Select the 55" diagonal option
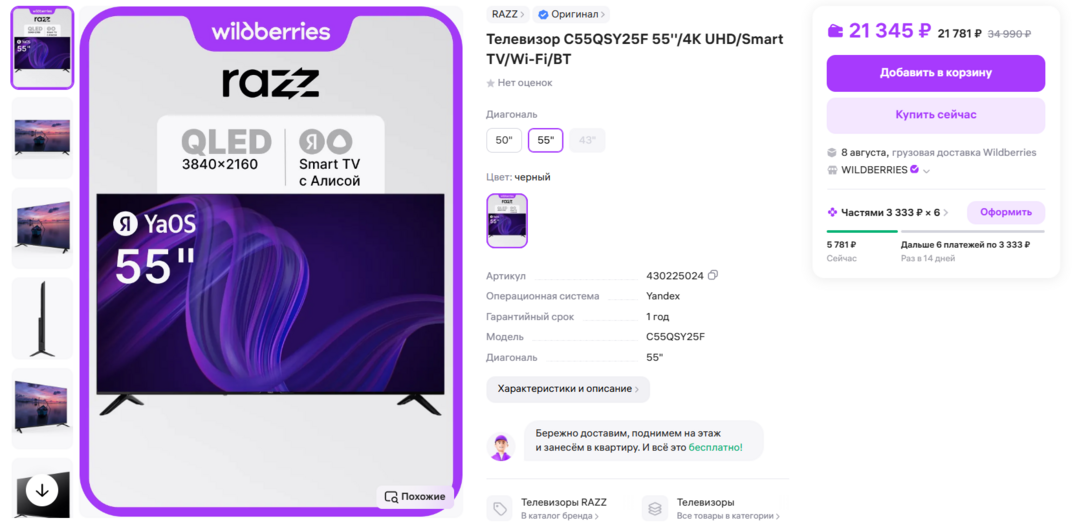The image size is (1090, 527). point(546,140)
